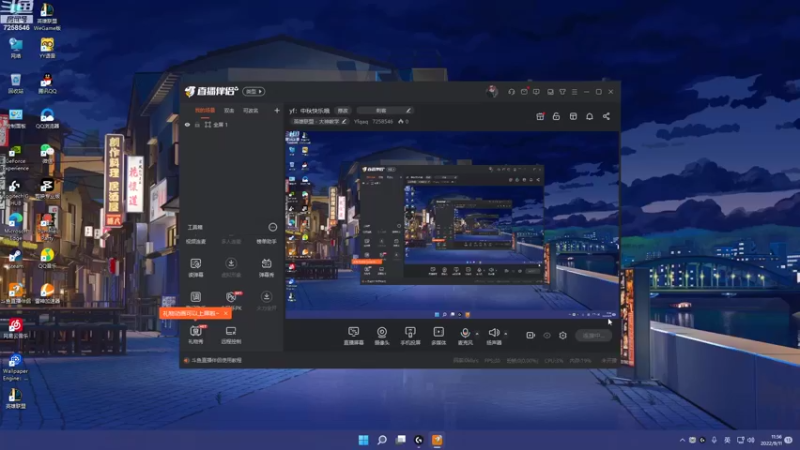This screenshot has height=450, width=800.
Task: Open the Windows Start button
Action: [x=363, y=440]
